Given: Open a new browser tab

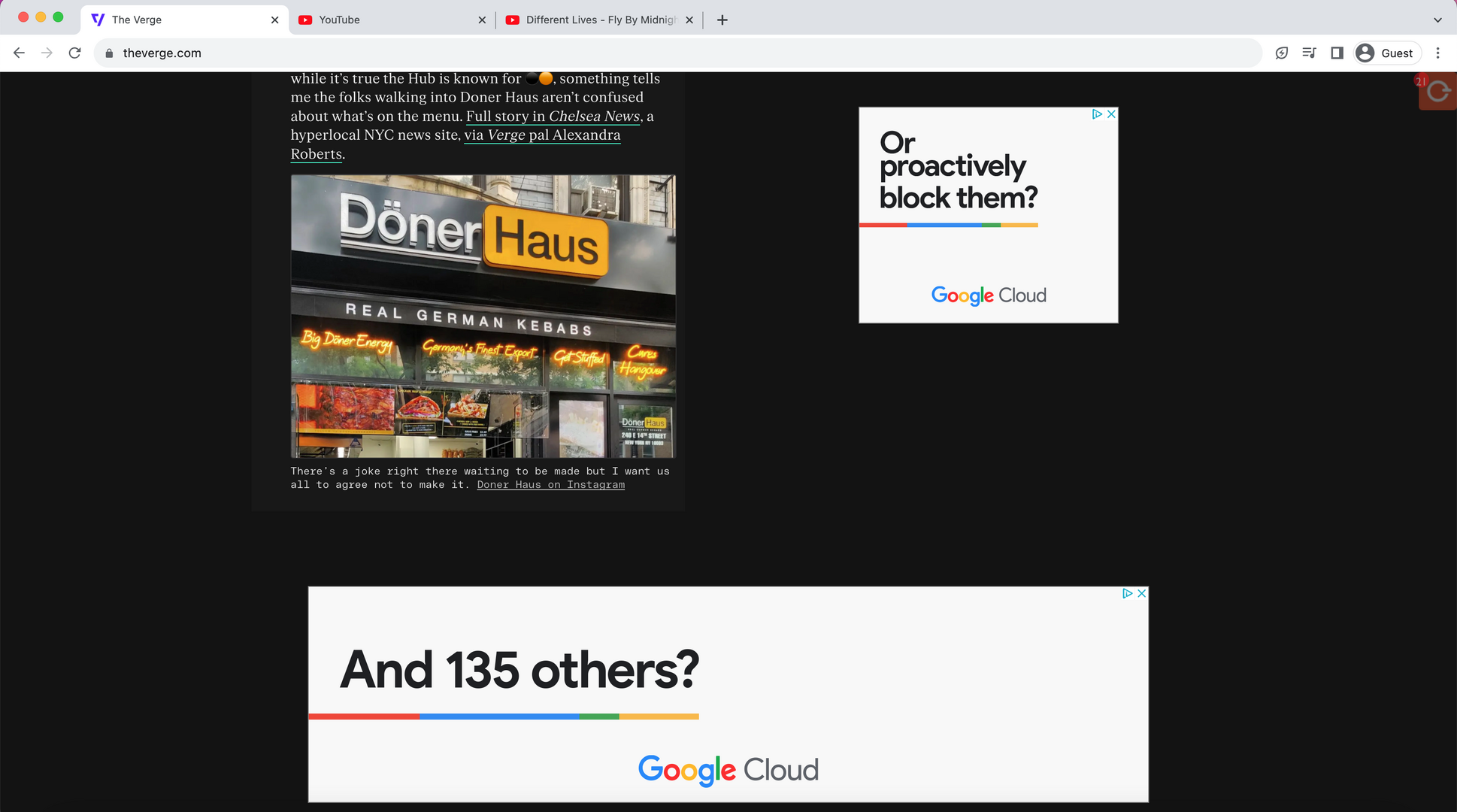Looking at the screenshot, I should [x=722, y=20].
